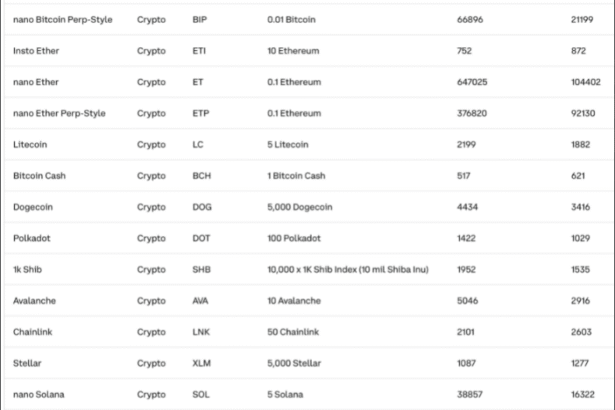Image resolution: width=615 pixels, height=410 pixels.
Task: Select the 5,000 Dogecoin contract size cell
Action: [x=300, y=207]
